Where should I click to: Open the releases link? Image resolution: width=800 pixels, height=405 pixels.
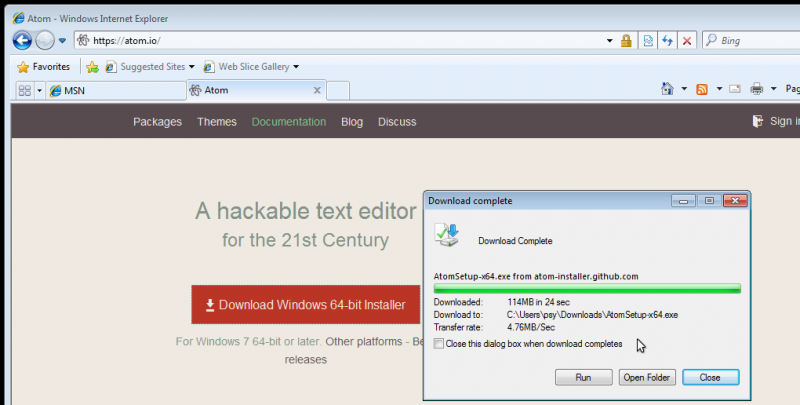(306, 360)
